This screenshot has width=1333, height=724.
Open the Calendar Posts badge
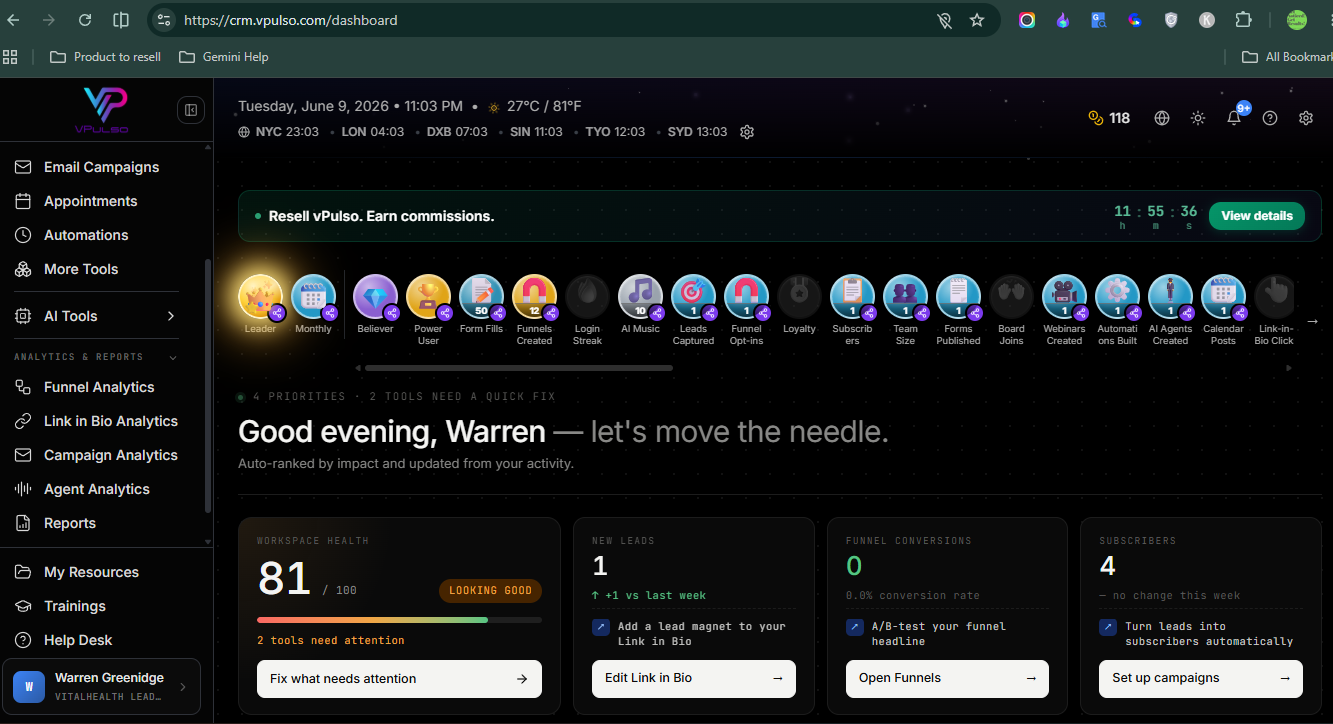coord(1223,297)
